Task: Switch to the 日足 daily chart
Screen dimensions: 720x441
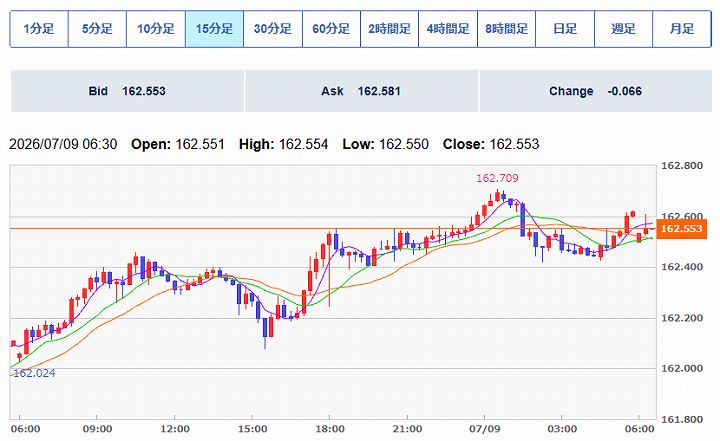Action: 565,29
